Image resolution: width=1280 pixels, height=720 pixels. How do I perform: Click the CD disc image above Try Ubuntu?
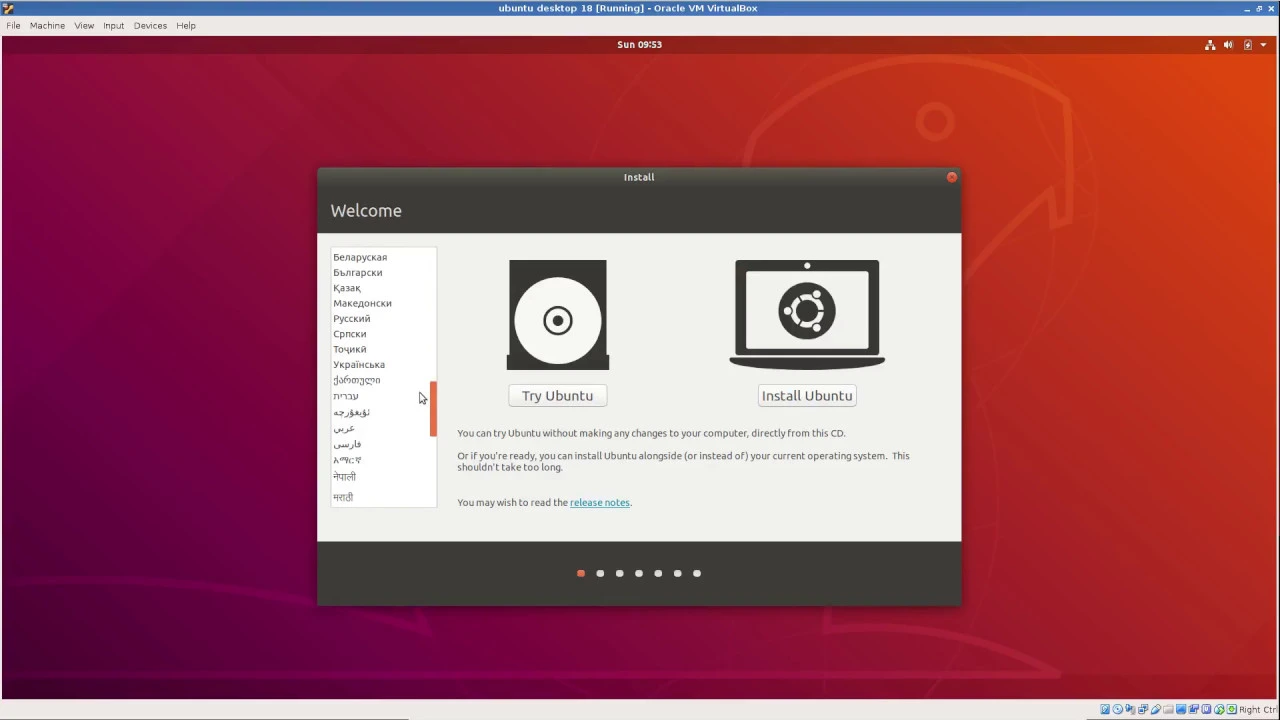click(558, 315)
